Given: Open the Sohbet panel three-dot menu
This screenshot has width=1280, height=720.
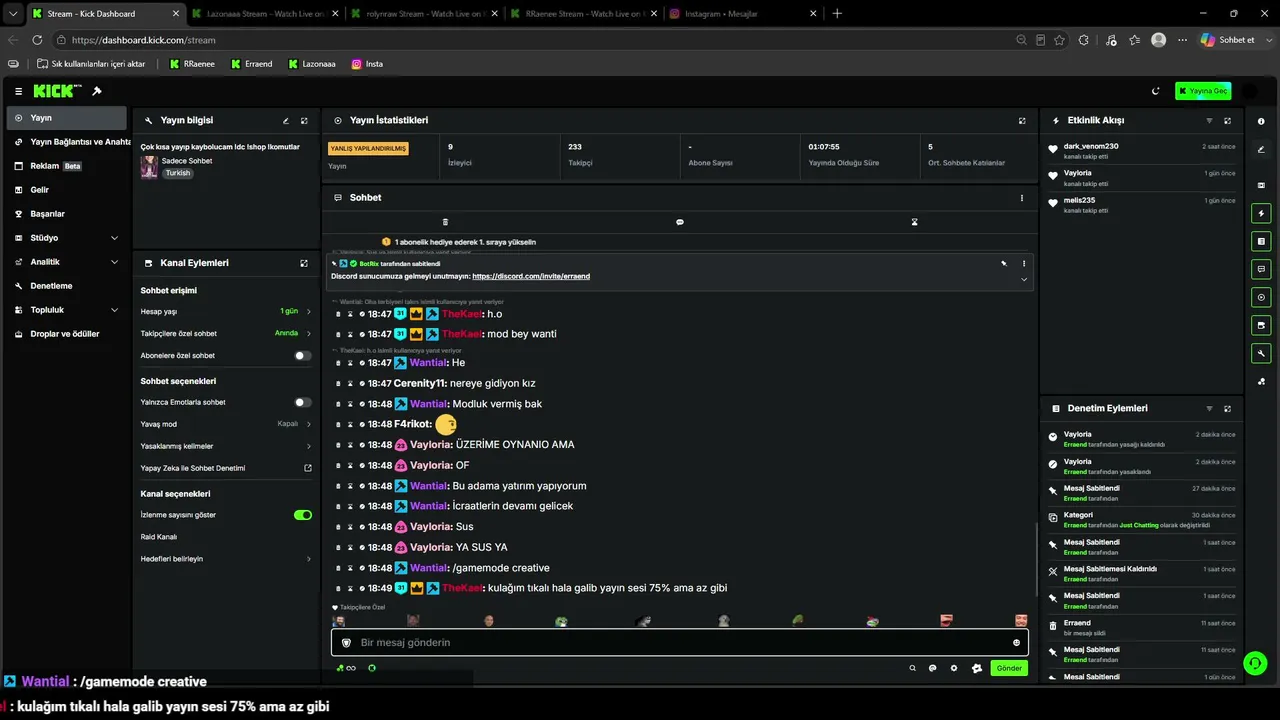Looking at the screenshot, I should 1022,198.
